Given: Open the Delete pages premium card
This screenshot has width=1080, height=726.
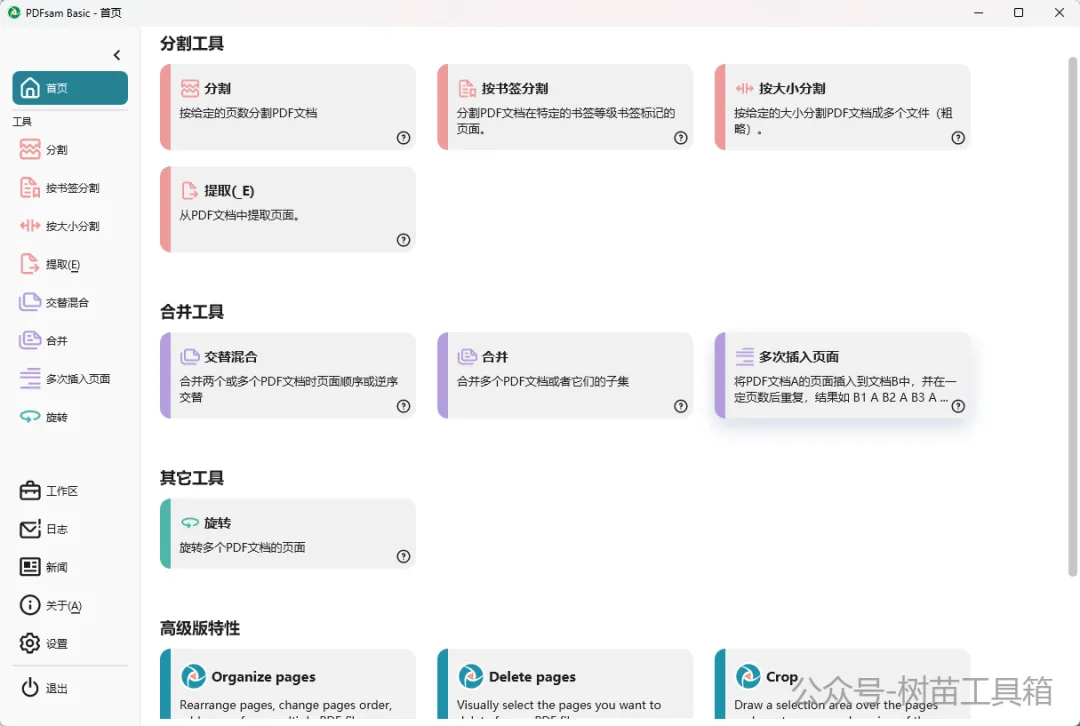Looking at the screenshot, I should [565, 684].
